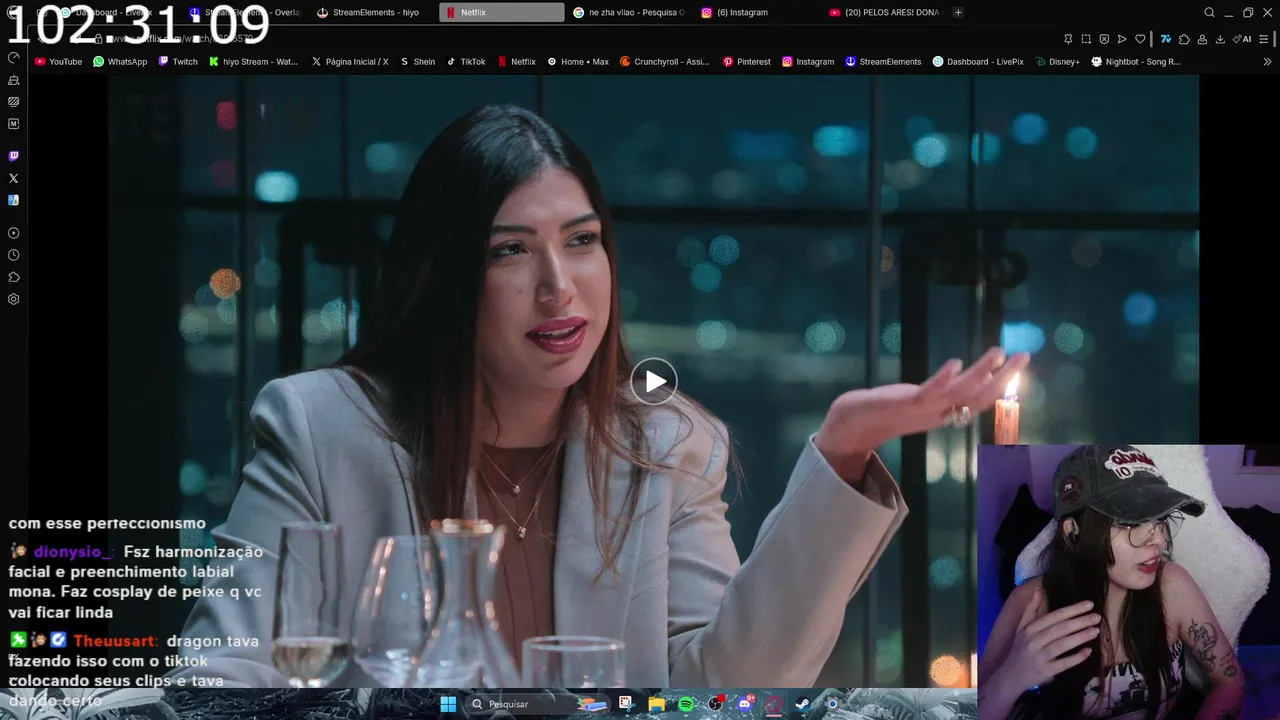Open OBS Studio from the taskbar

click(716, 704)
